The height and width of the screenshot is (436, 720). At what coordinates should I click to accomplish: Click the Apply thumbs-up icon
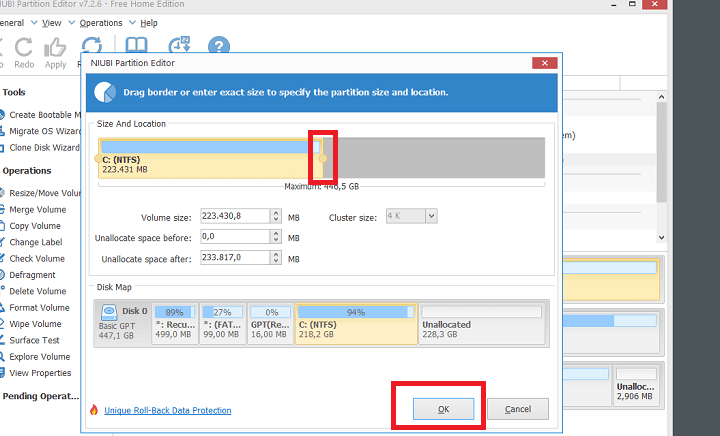(55, 47)
